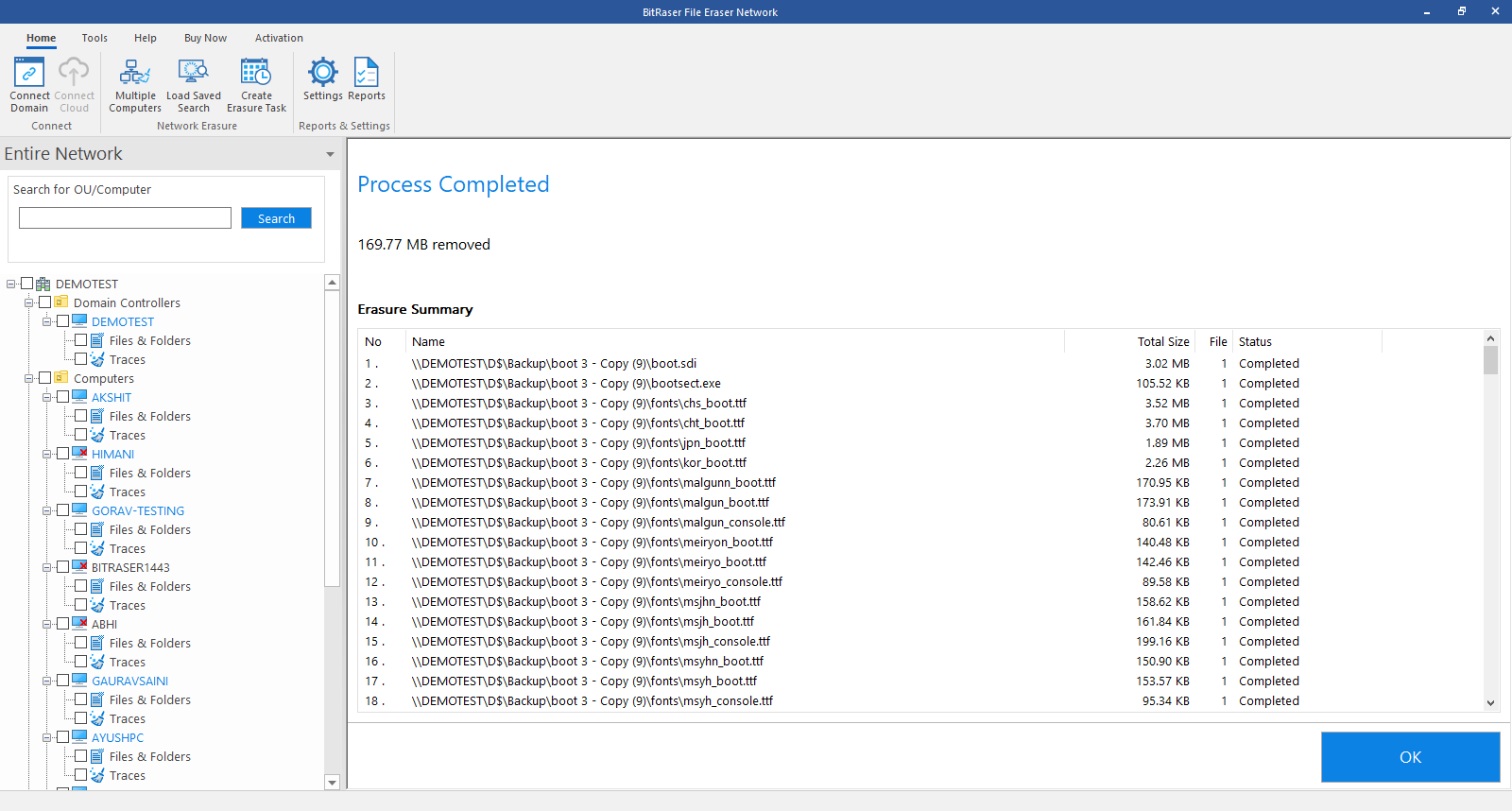Click Traces icon under AKSHIT
Viewport: 1512px width, 811px height.
[x=97, y=435]
